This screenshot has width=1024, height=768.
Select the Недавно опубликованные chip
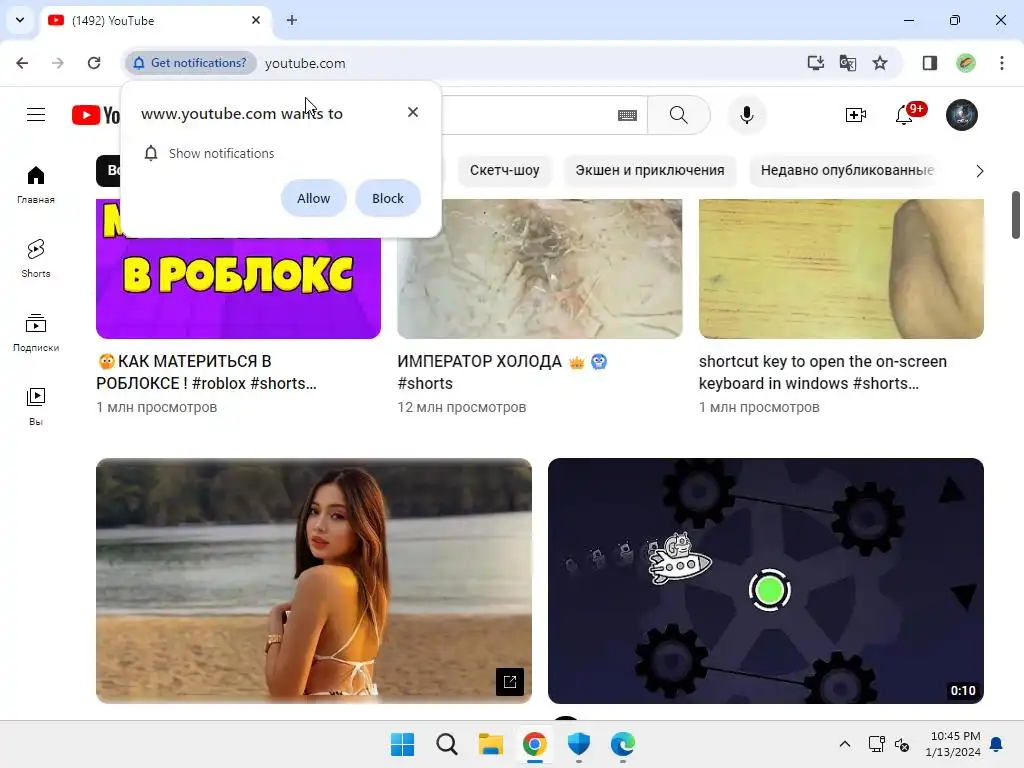(847, 170)
